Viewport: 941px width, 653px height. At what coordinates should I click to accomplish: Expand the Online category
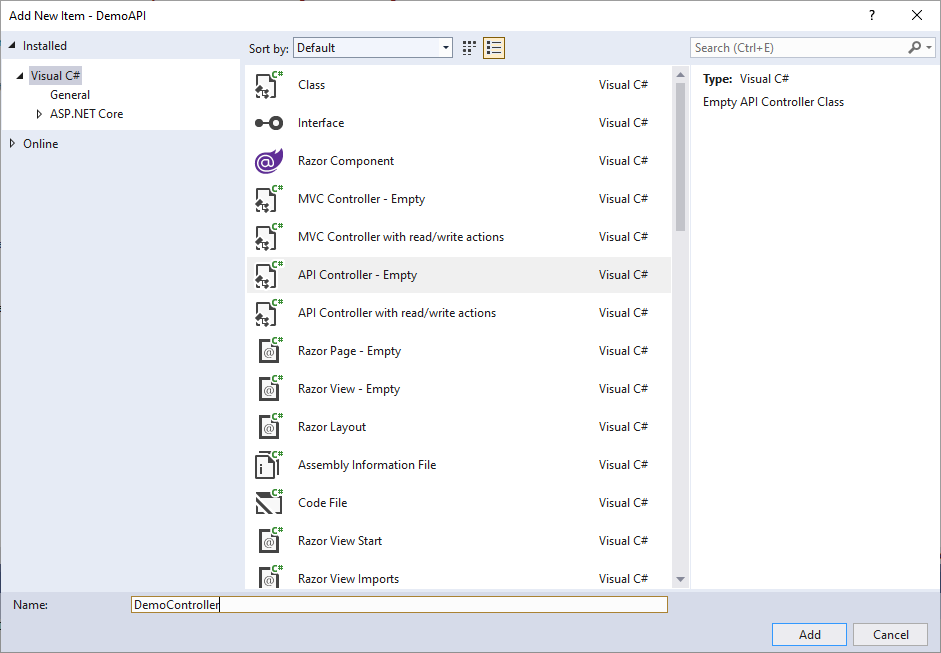pyautogui.click(x=12, y=144)
